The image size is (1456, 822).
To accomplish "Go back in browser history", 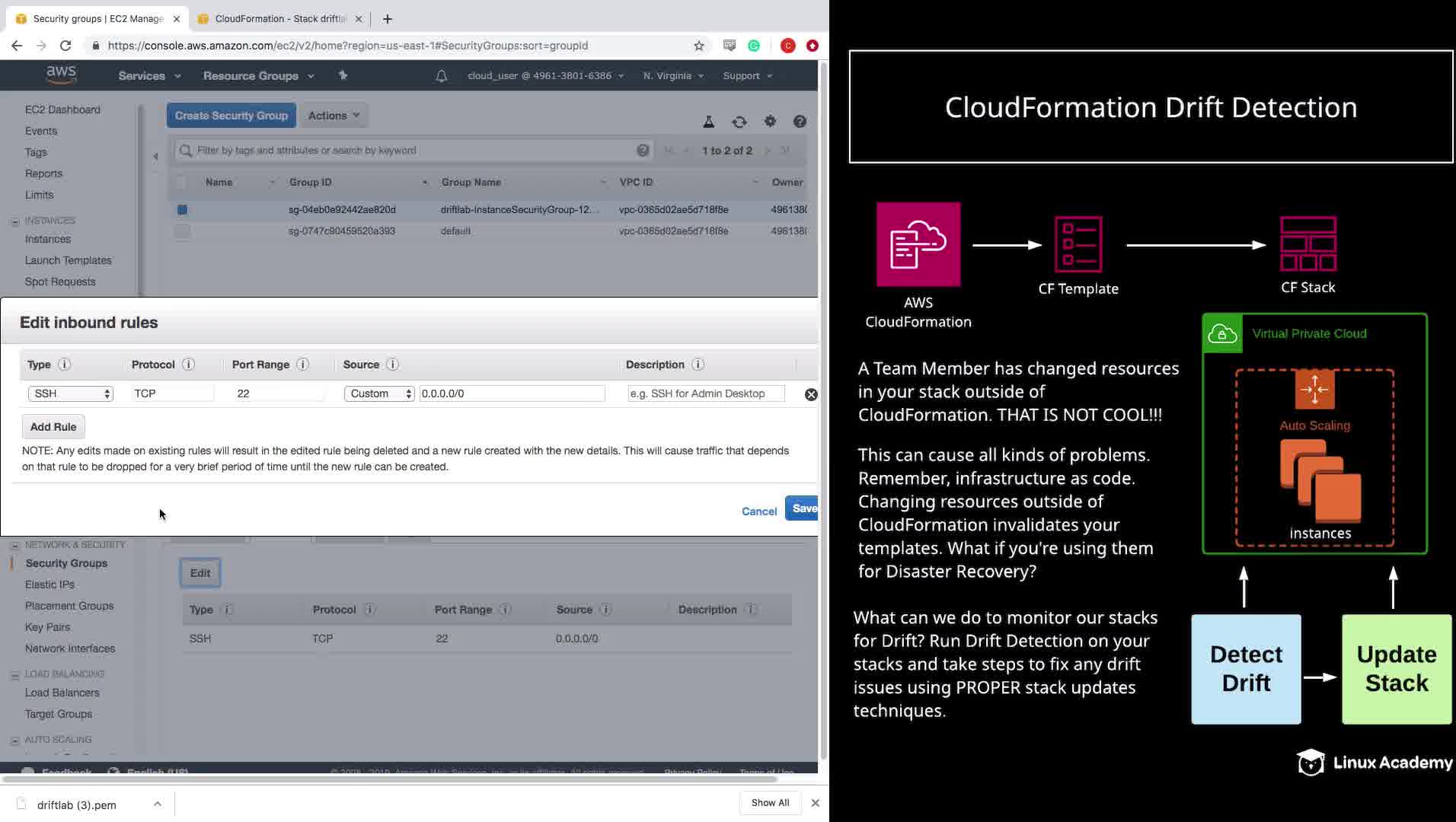I will click(17, 46).
